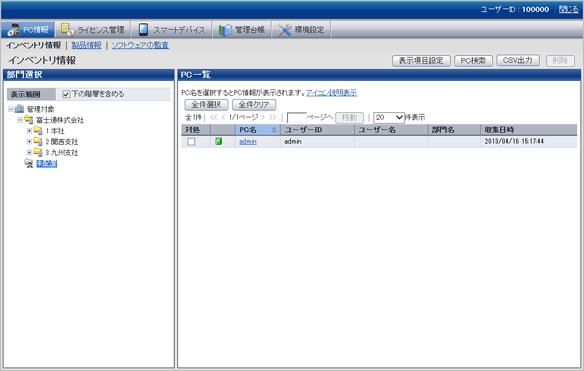Click the 2 関西支社 folder icon

click(x=38, y=141)
